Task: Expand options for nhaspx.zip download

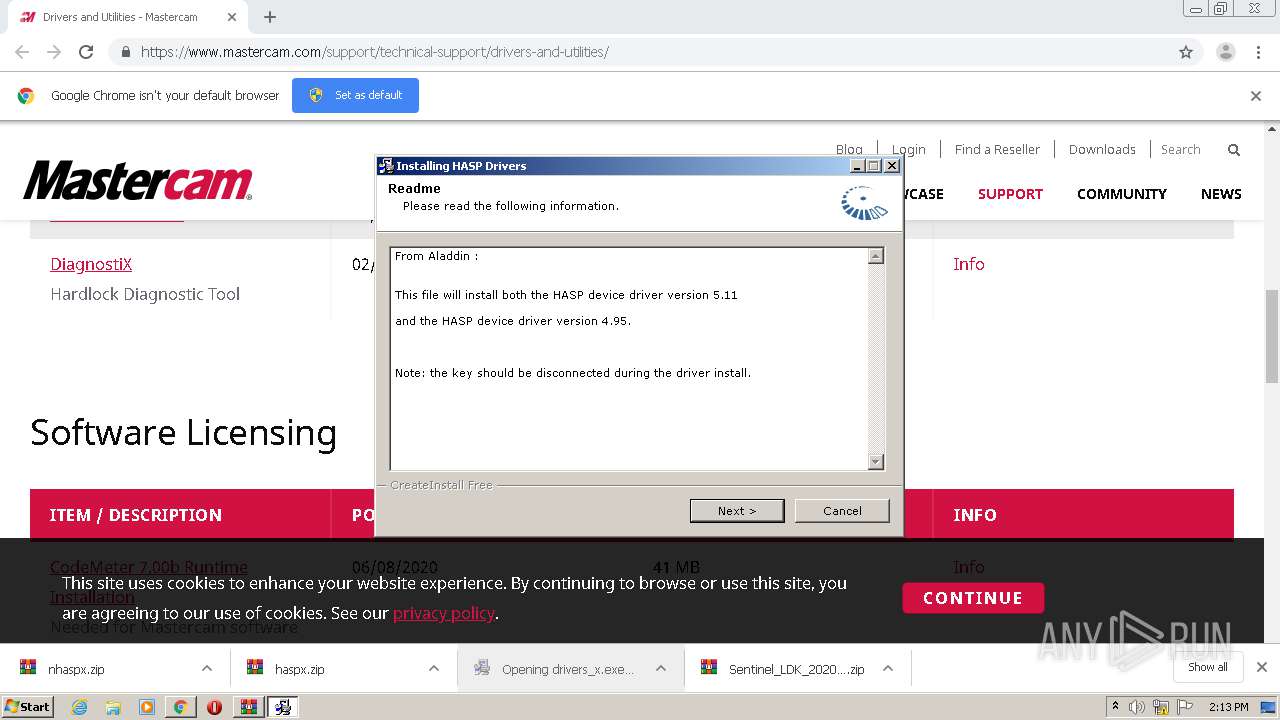Action: click(206, 669)
